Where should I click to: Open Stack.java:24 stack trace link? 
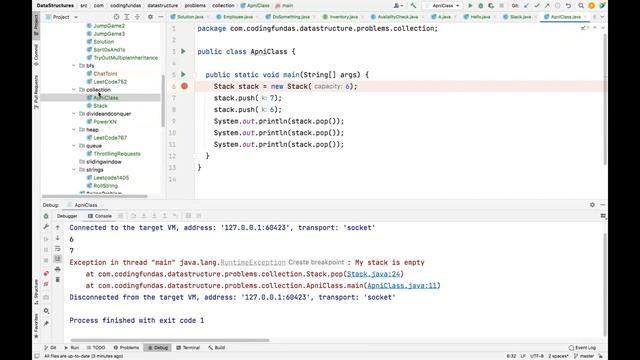tap(373, 274)
